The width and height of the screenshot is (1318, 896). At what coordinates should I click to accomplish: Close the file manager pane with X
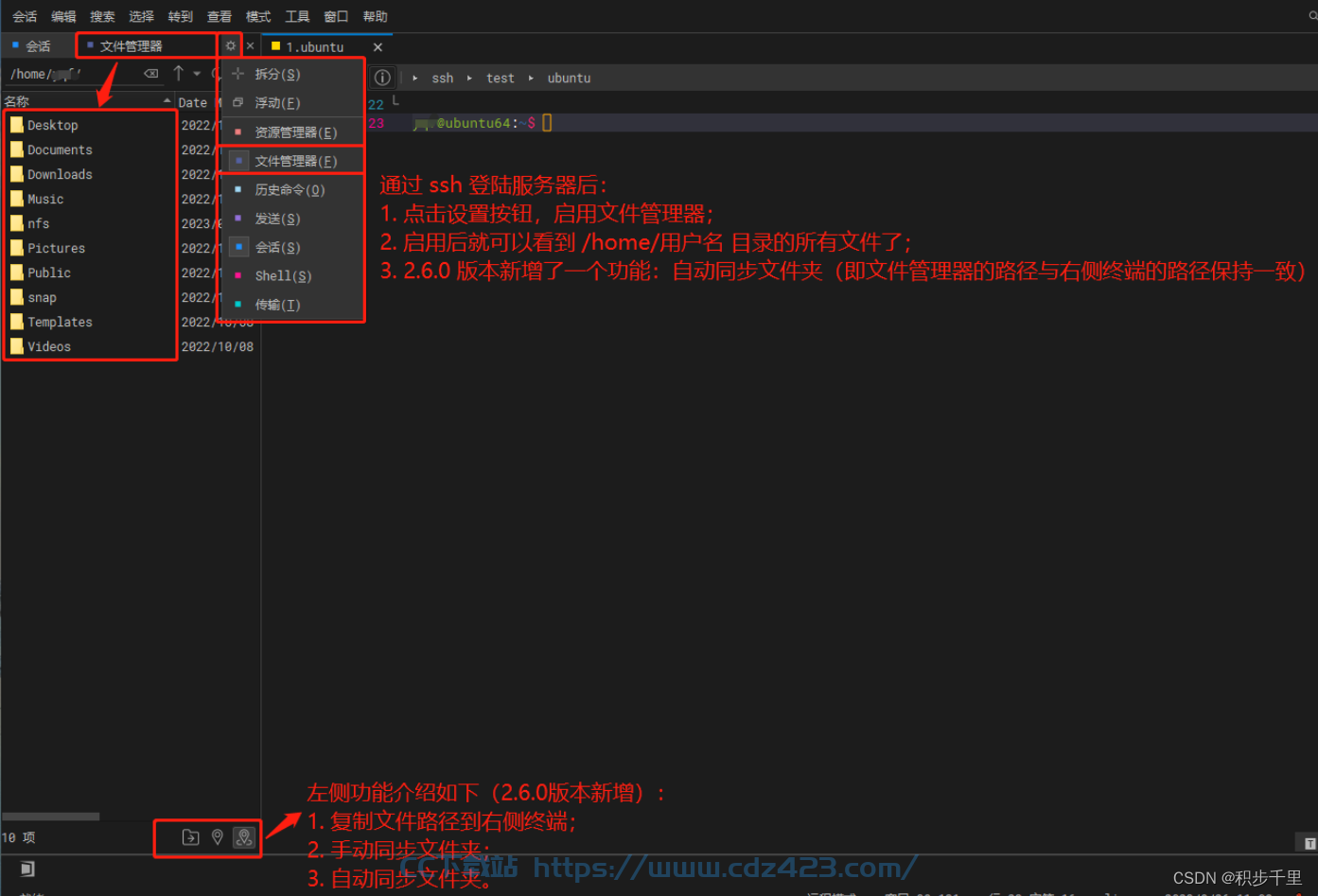click(250, 45)
